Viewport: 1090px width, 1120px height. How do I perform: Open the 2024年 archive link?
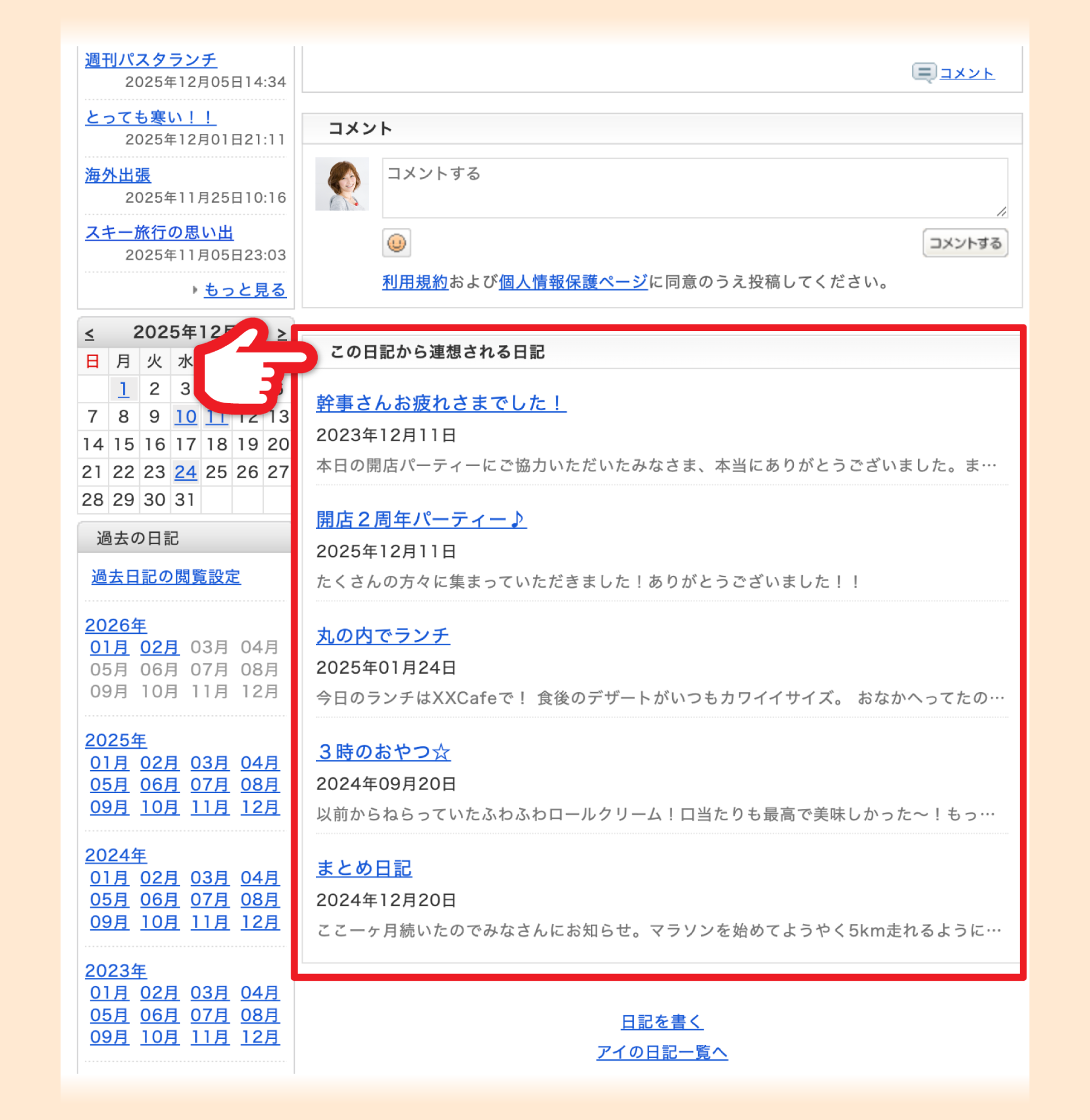click(x=116, y=855)
